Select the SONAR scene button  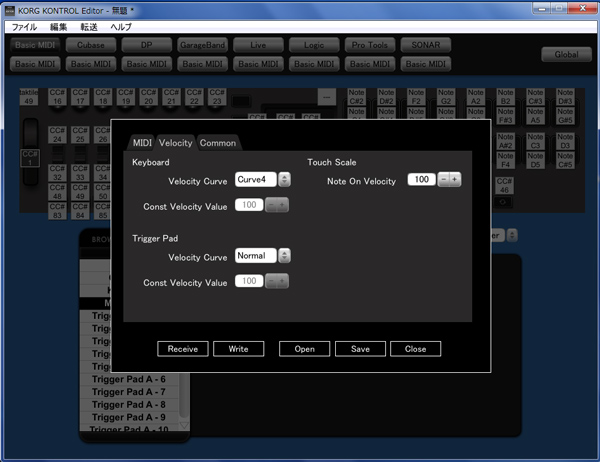pos(426,45)
